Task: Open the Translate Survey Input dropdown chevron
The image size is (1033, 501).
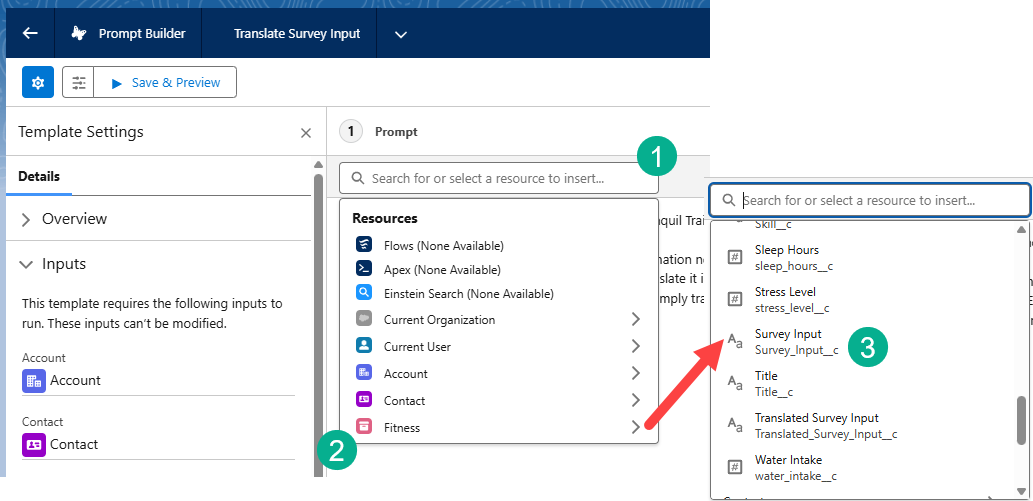Action: [401, 34]
